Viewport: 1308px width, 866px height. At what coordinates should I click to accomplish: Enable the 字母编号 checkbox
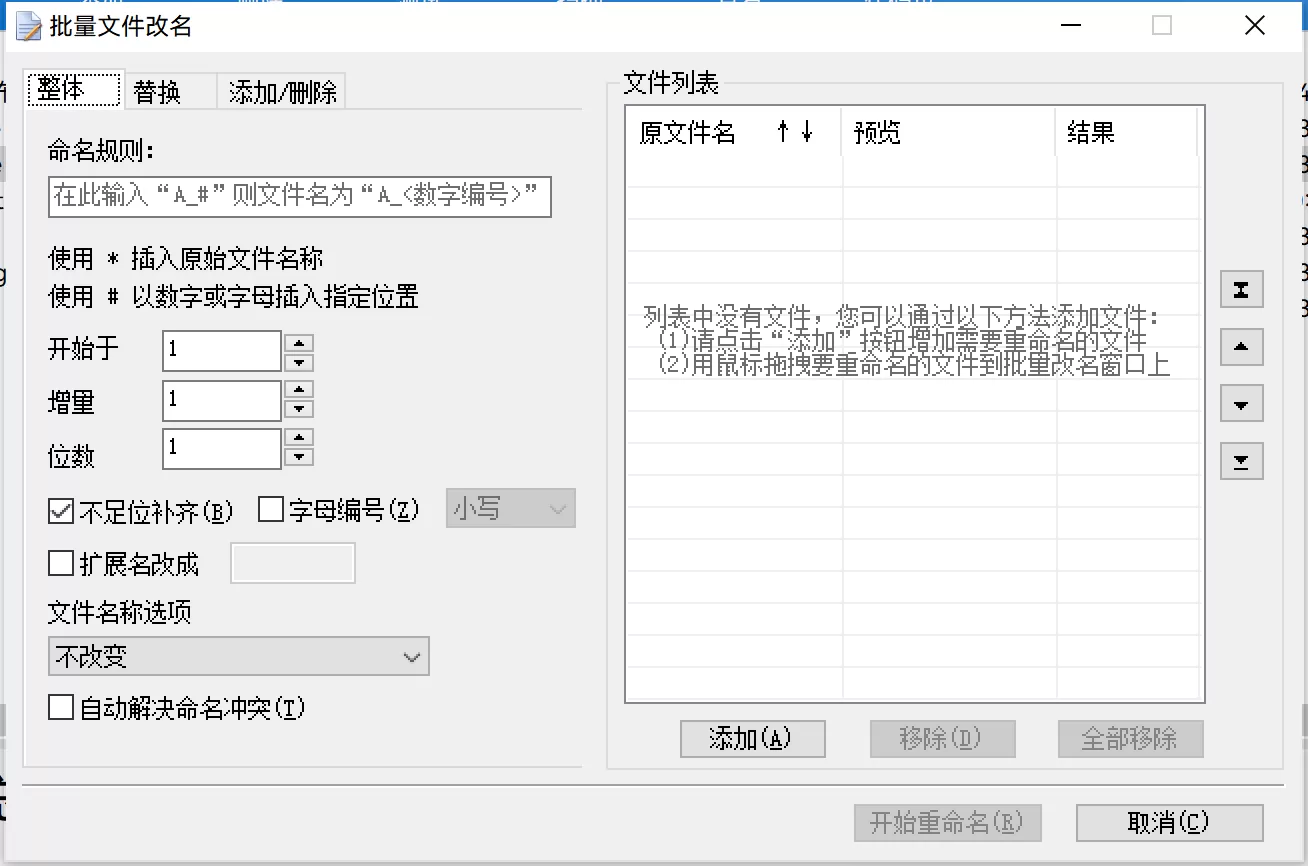point(271,511)
